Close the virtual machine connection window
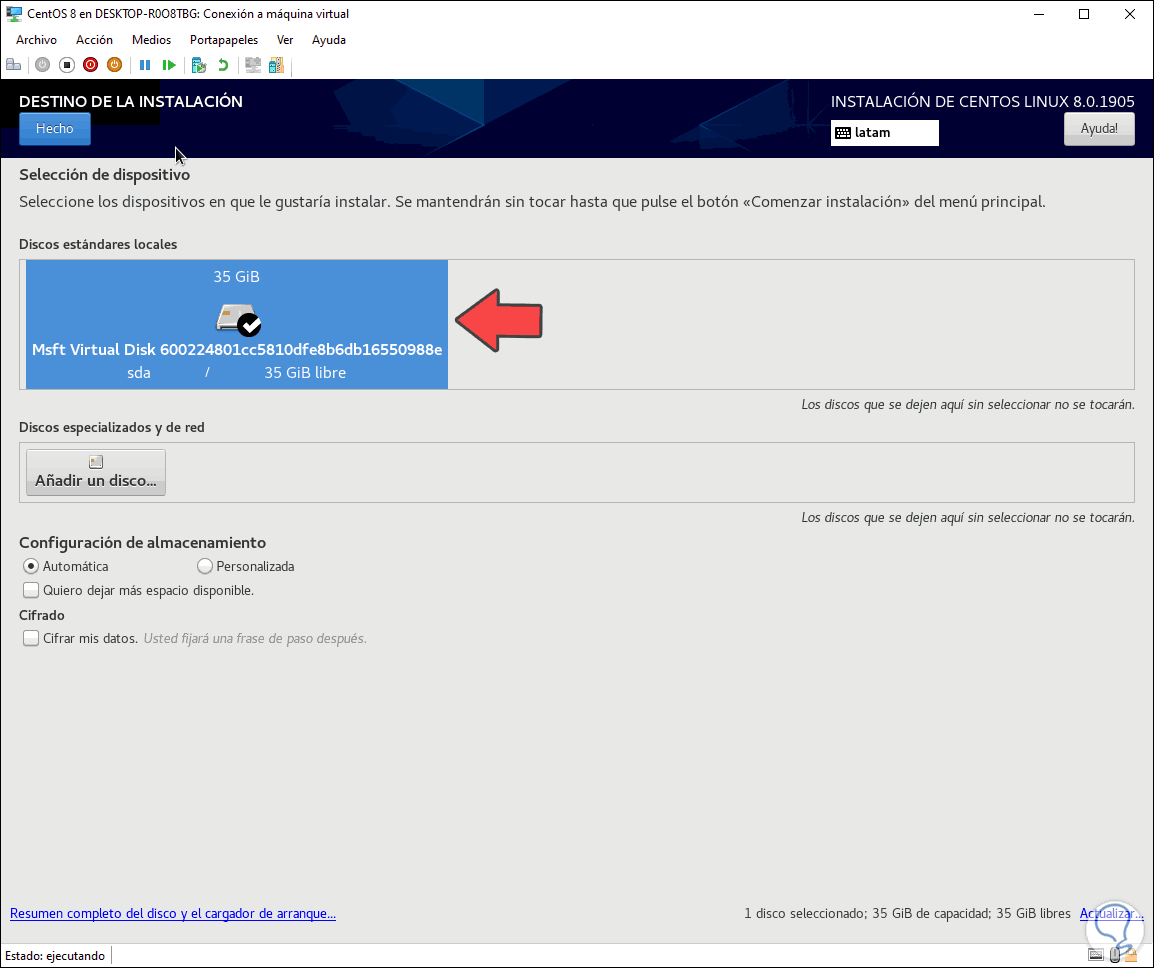 [x=1130, y=14]
